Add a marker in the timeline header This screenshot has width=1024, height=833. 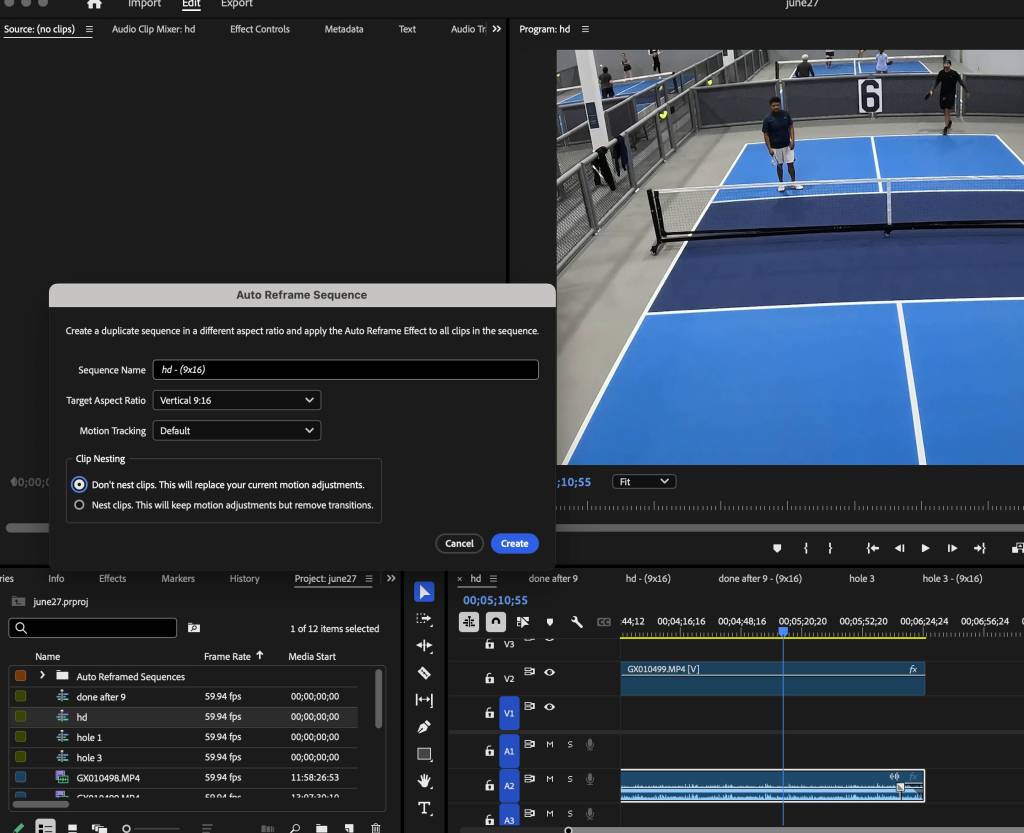coord(550,622)
